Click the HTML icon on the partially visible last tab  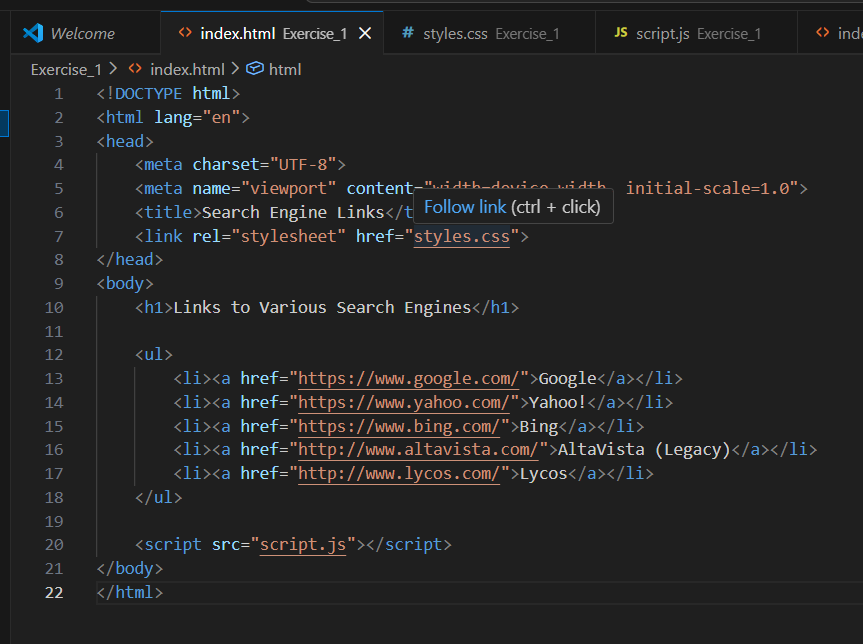(x=823, y=33)
